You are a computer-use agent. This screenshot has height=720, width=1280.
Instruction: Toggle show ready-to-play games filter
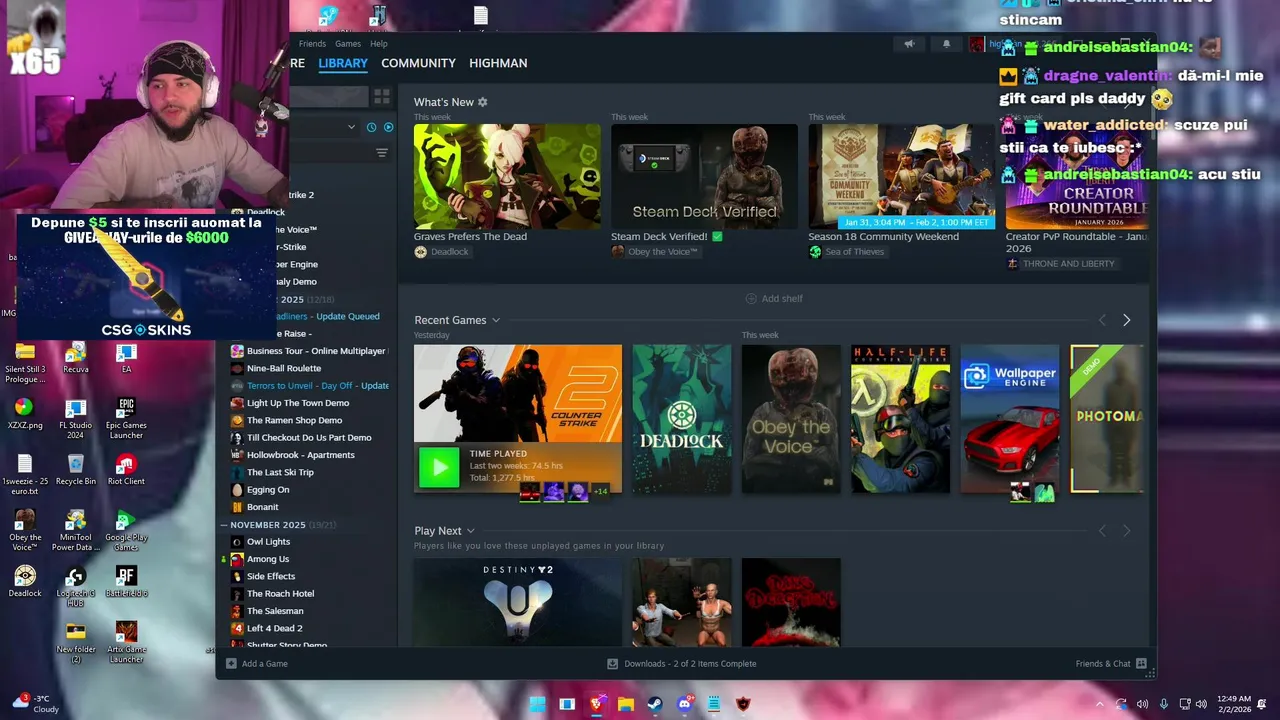[x=389, y=127]
